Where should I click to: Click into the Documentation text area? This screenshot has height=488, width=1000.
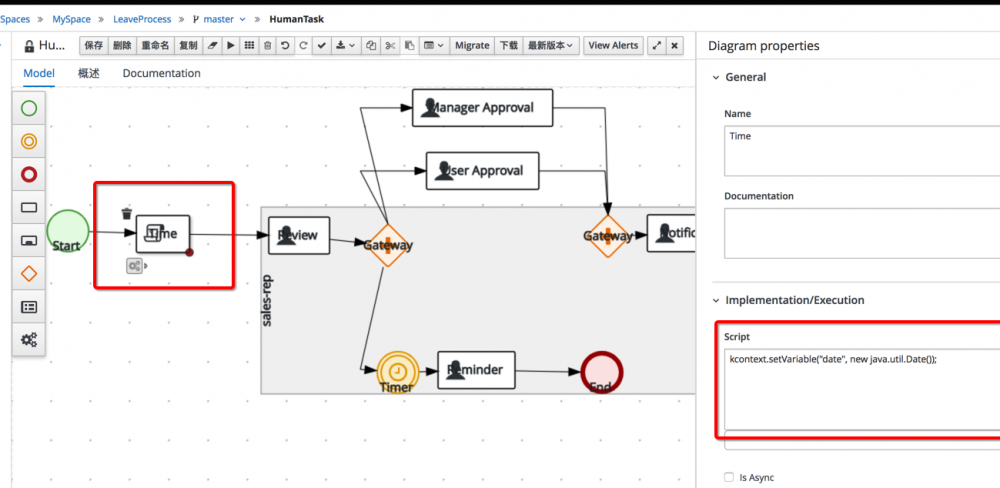(862, 233)
